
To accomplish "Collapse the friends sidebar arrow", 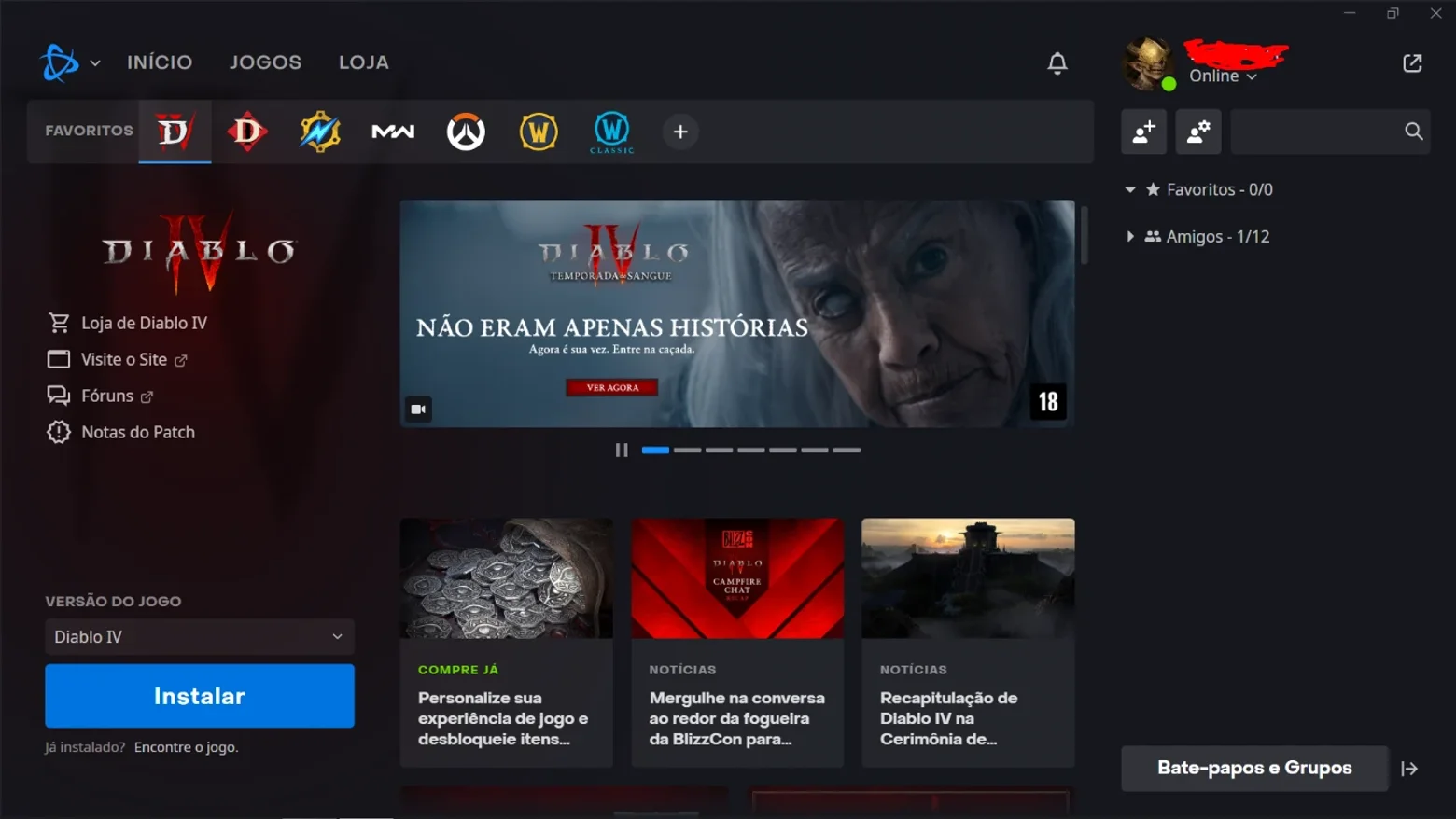I will (x=1409, y=769).
